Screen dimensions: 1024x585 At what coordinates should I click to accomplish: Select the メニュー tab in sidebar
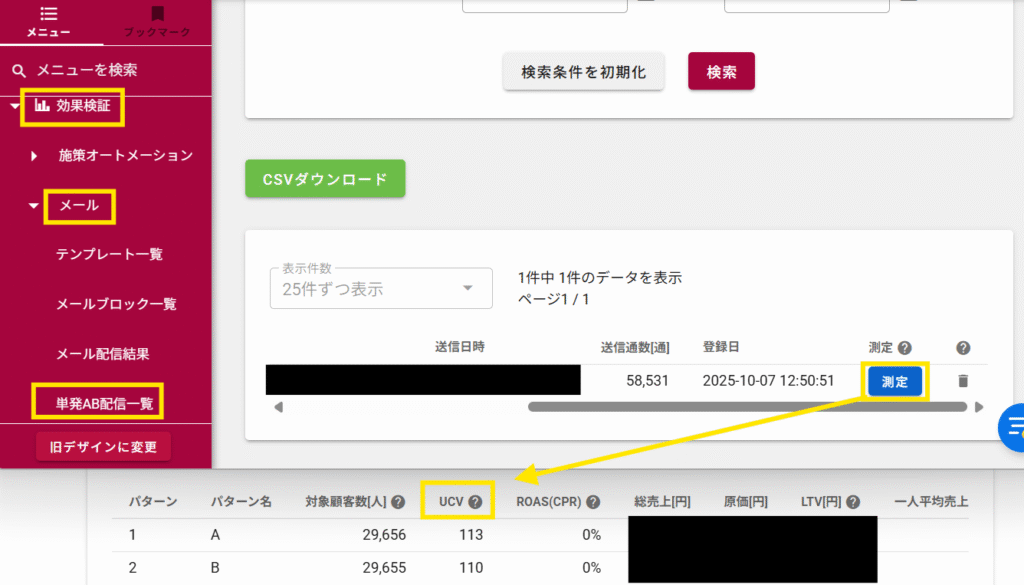(x=48, y=22)
